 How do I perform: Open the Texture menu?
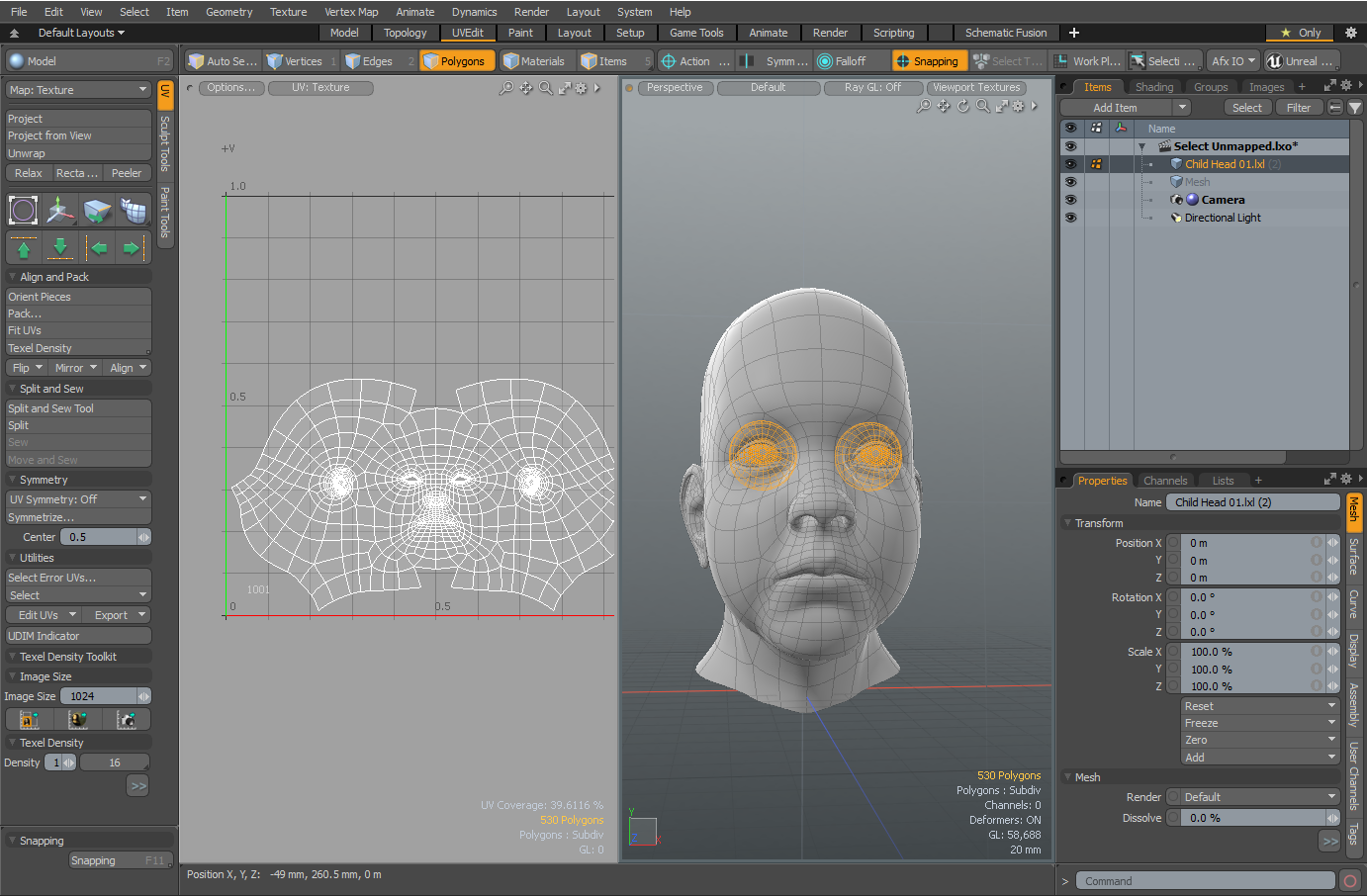tap(288, 12)
